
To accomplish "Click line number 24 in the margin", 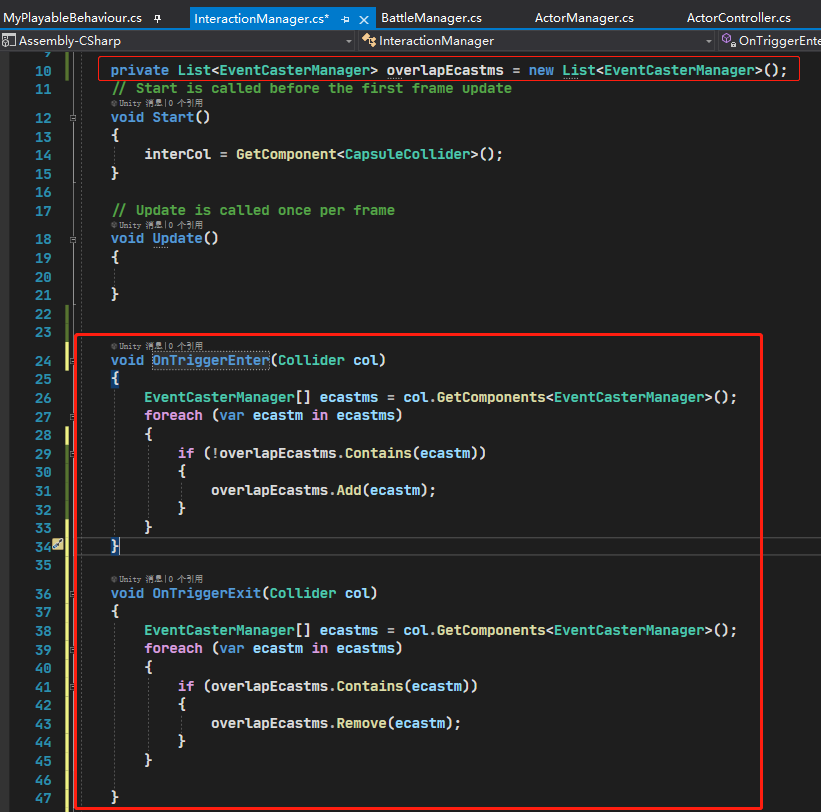I will pos(43,361).
